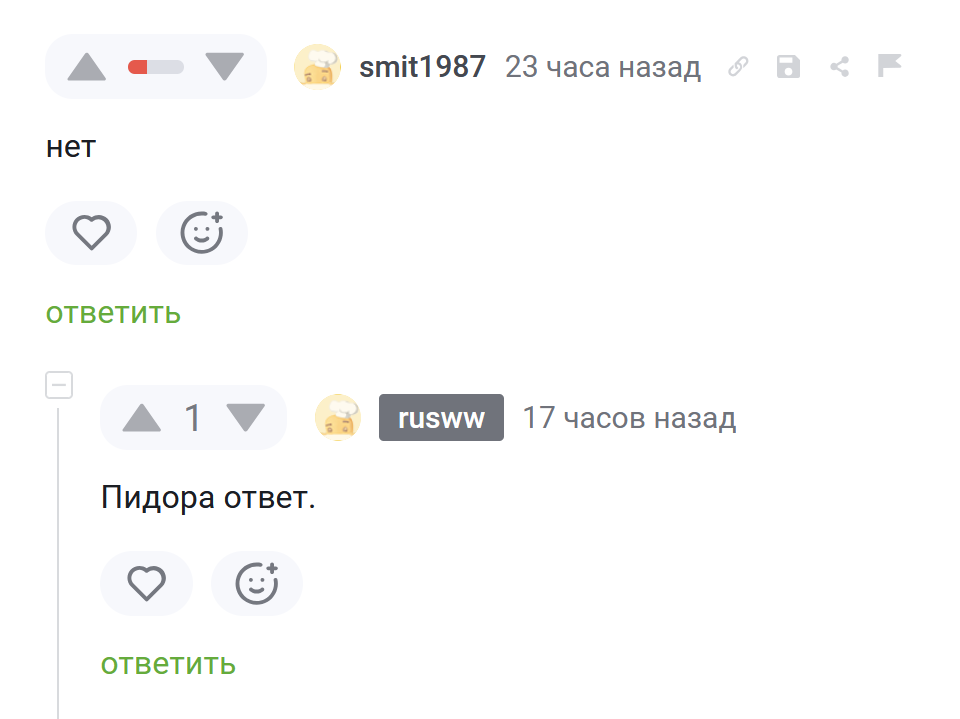Collapse the reply thread with minus box

(59, 384)
